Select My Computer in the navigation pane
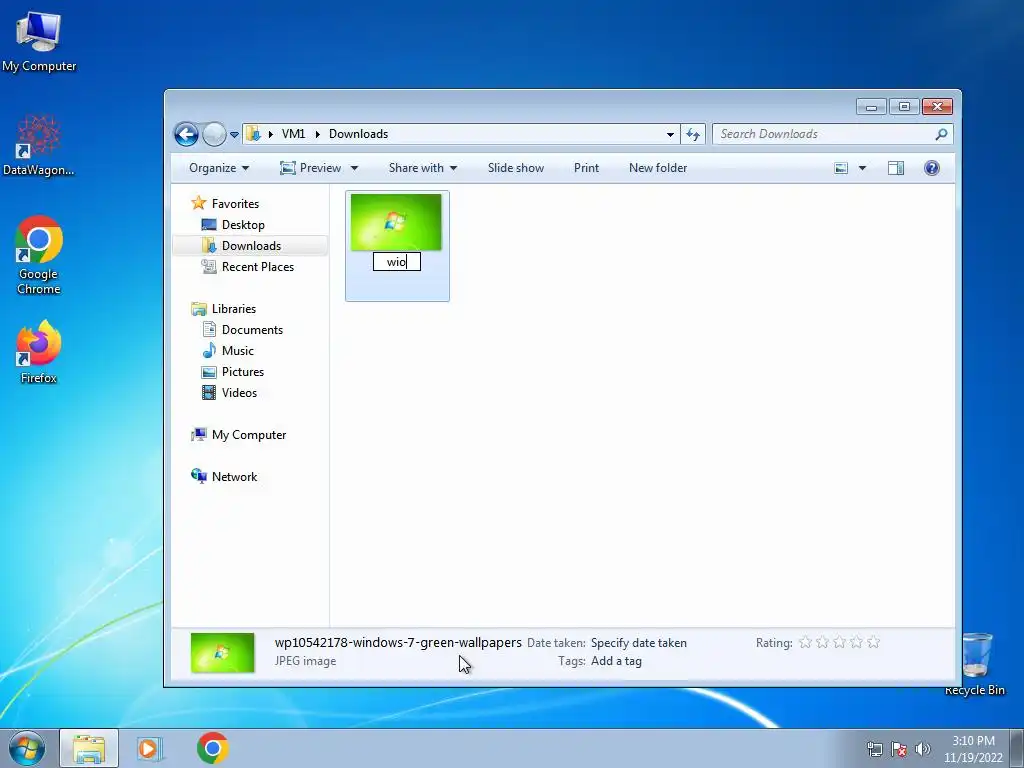 (x=249, y=435)
